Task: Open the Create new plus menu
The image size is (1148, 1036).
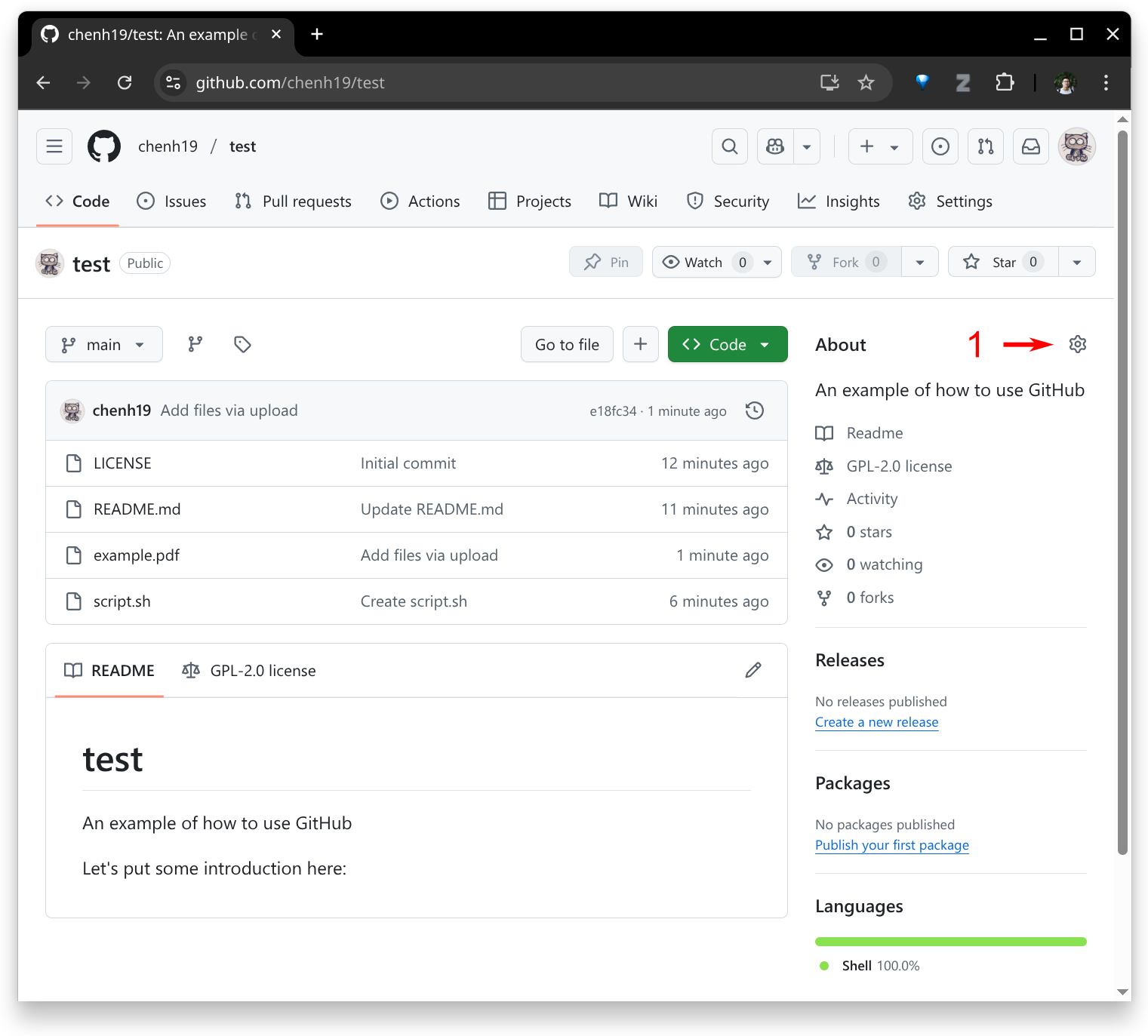Action: click(880, 146)
